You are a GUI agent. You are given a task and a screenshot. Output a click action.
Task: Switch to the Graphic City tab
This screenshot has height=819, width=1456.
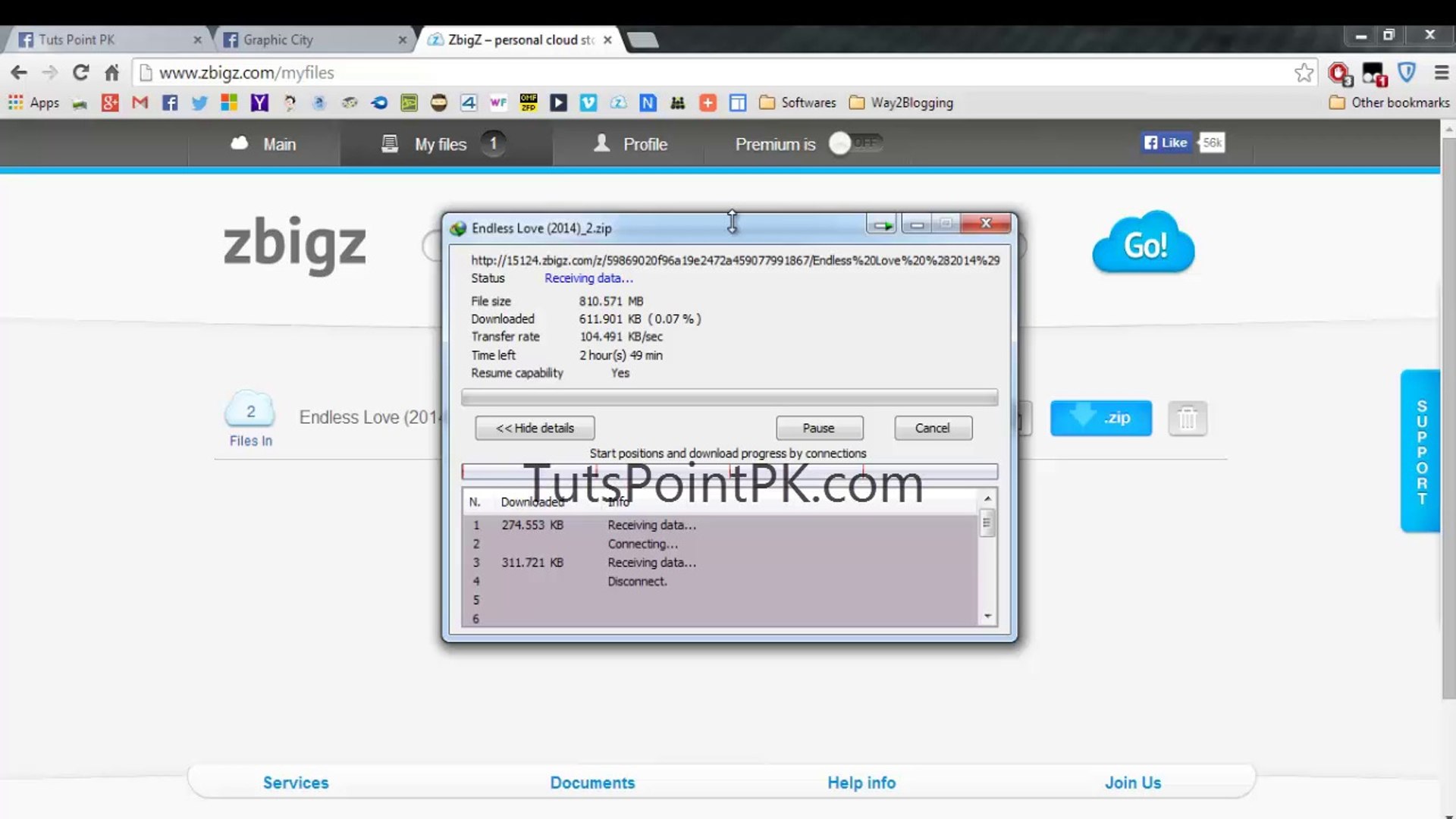[315, 39]
